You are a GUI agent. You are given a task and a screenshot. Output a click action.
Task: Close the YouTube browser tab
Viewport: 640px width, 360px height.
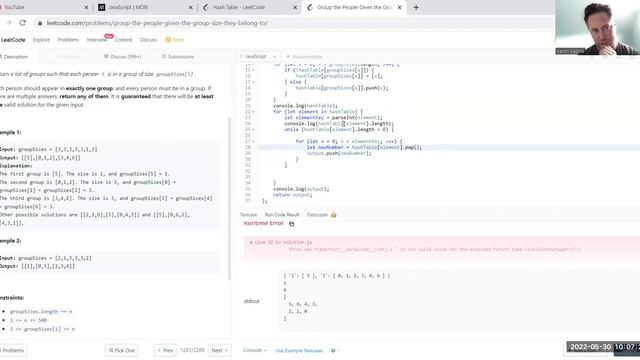click(86, 7)
